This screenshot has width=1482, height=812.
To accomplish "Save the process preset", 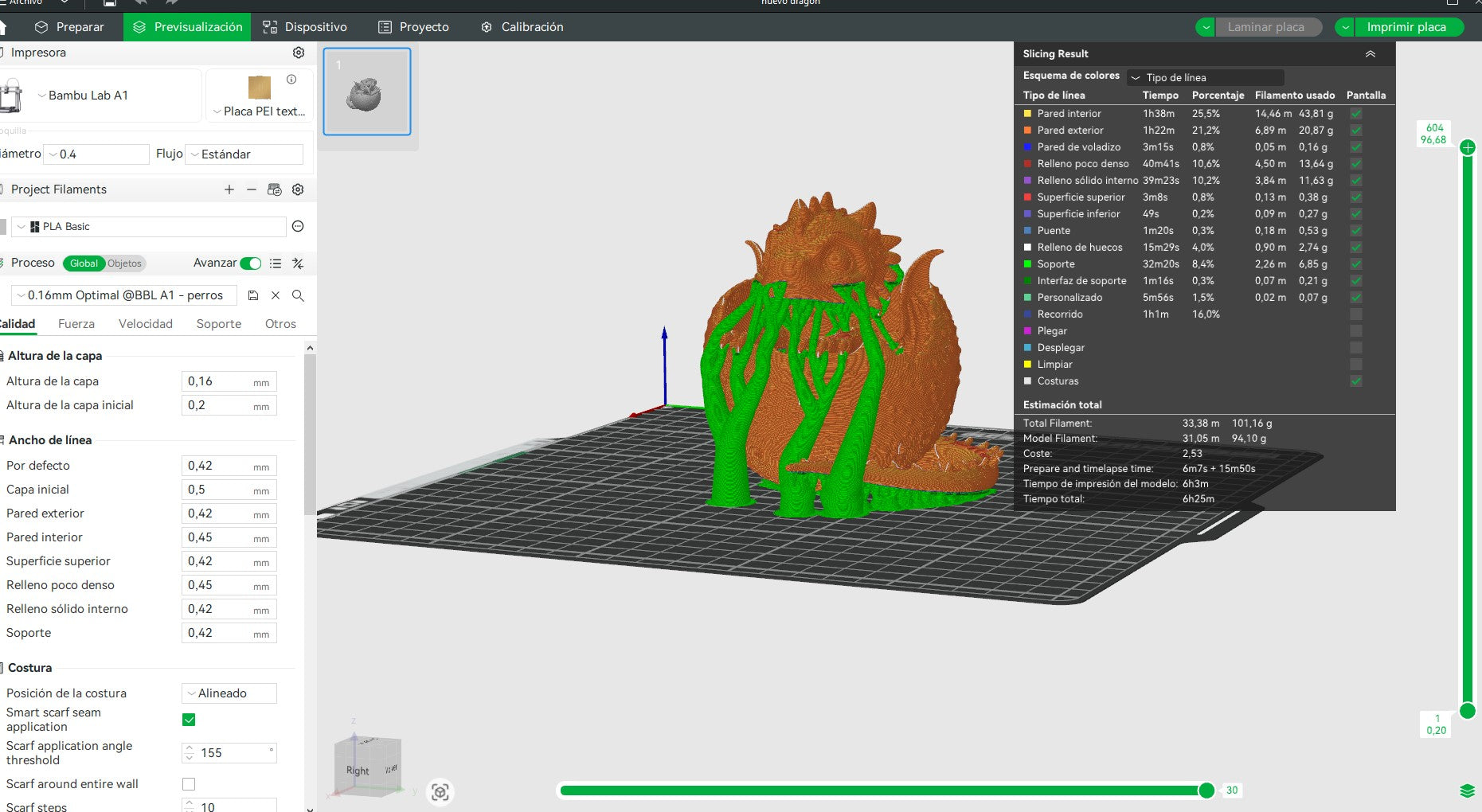I will pos(253,295).
